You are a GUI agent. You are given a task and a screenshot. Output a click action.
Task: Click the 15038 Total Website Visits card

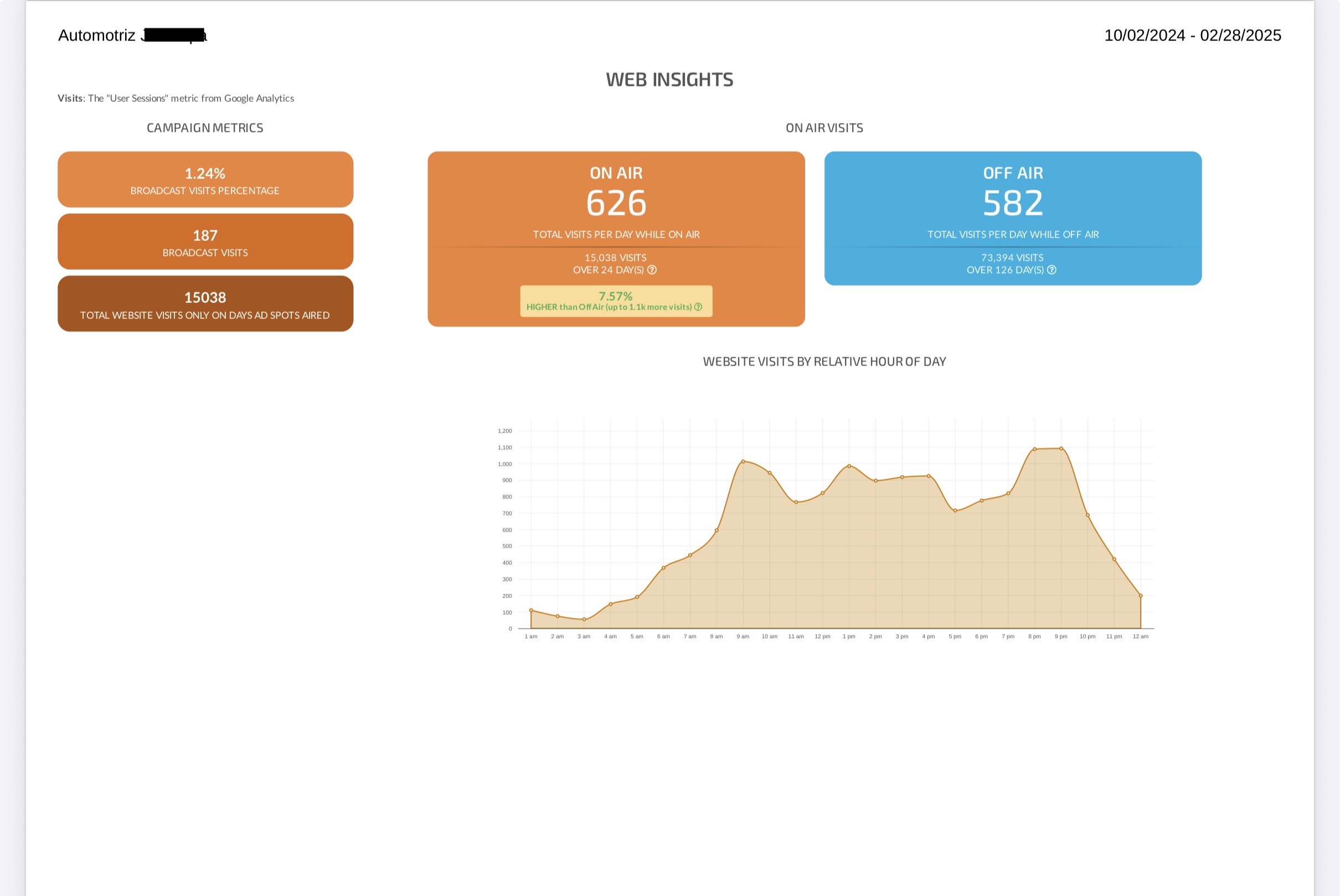pyautogui.click(x=205, y=304)
